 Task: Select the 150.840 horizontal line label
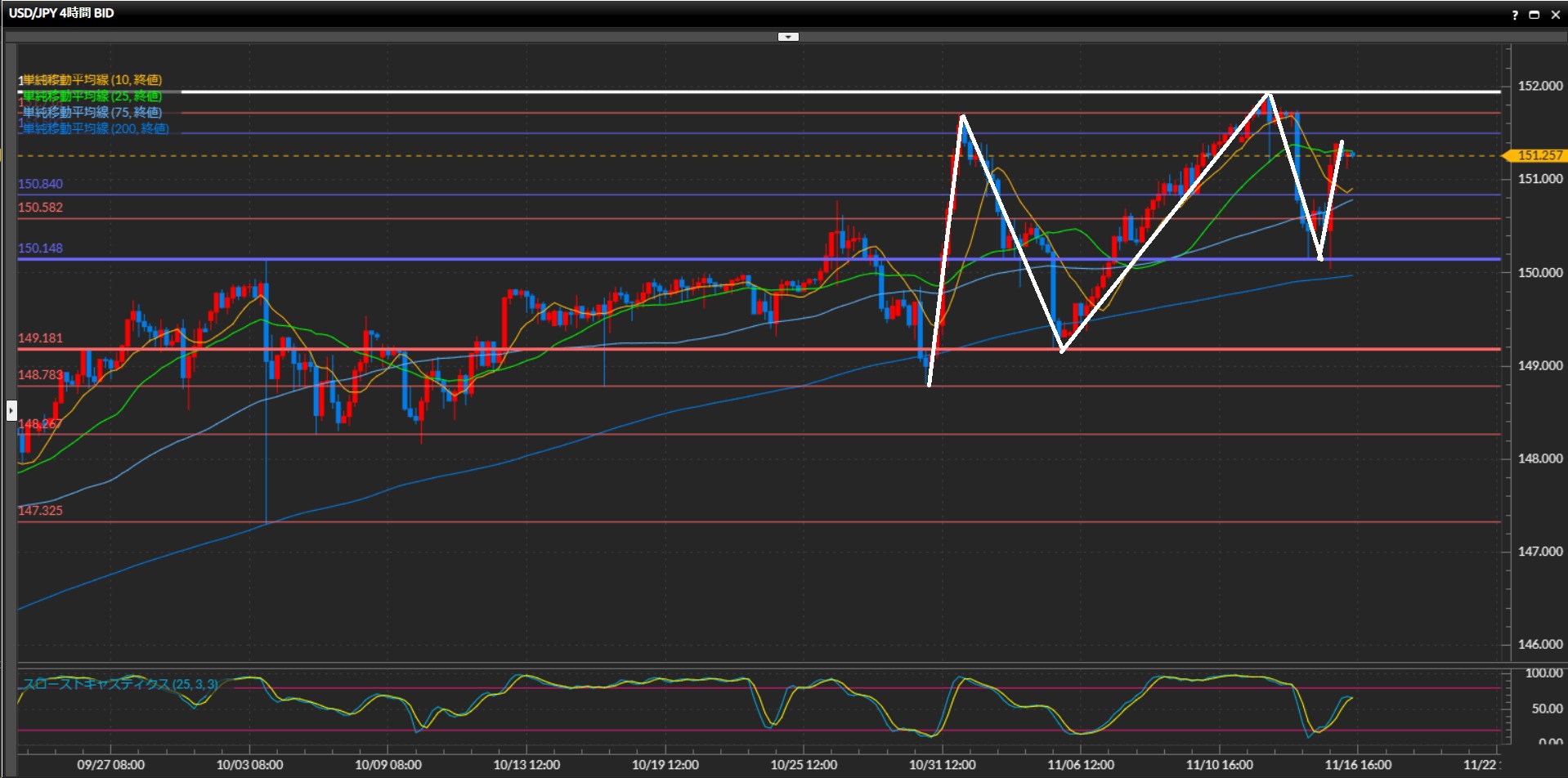click(x=41, y=184)
